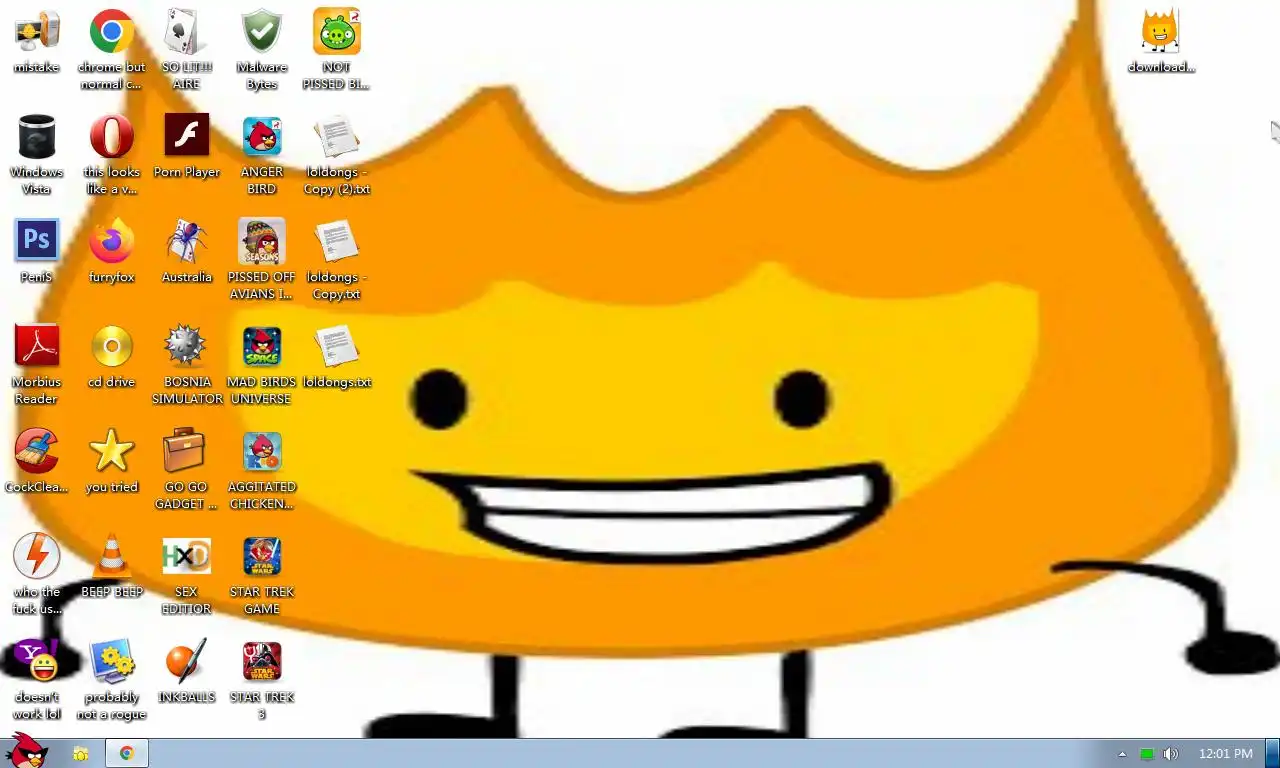Image resolution: width=1280 pixels, height=768 pixels.
Task: Select the 'loldongs.txt' text file
Action: tap(337, 357)
